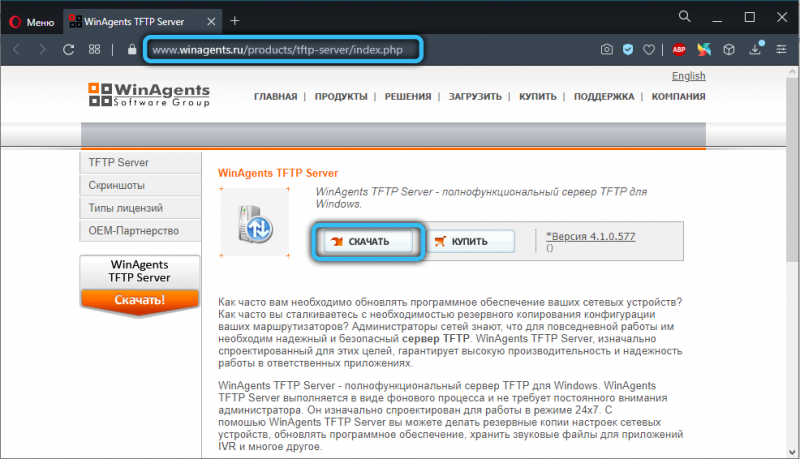The image size is (800, 459).
Task: Switch site language to English
Action: click(688, 76)
